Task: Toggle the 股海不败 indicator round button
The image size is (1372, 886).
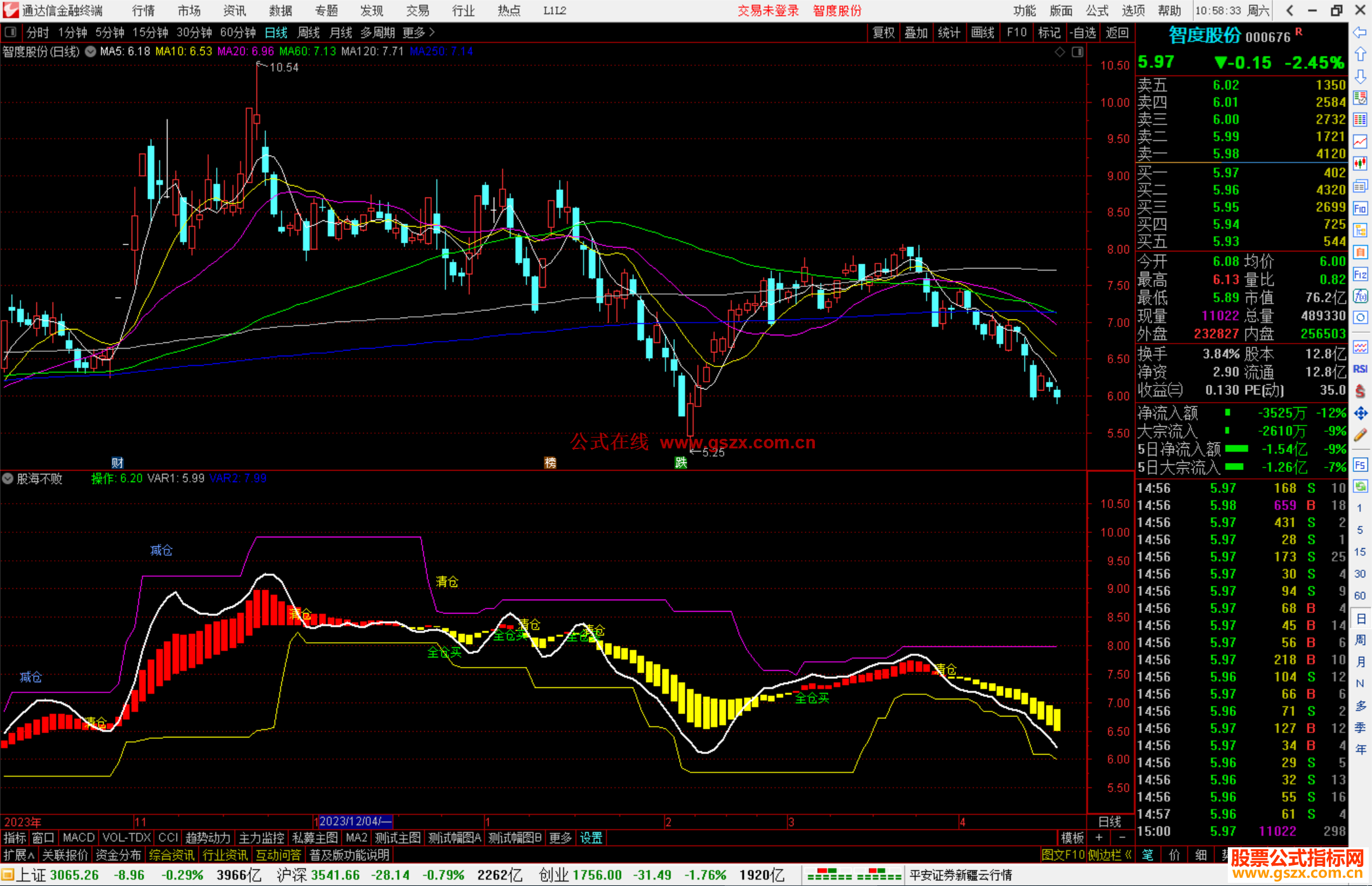Action: click(8, 478)
